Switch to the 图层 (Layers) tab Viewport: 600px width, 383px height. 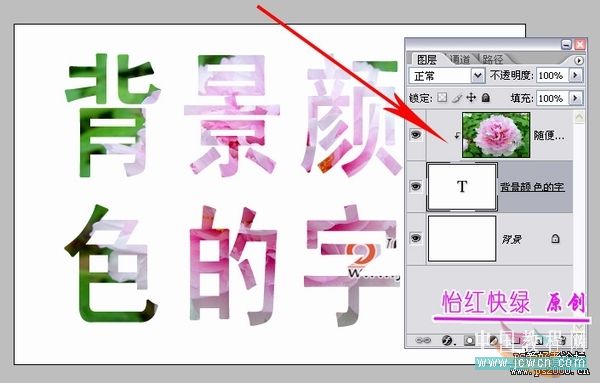427,60
